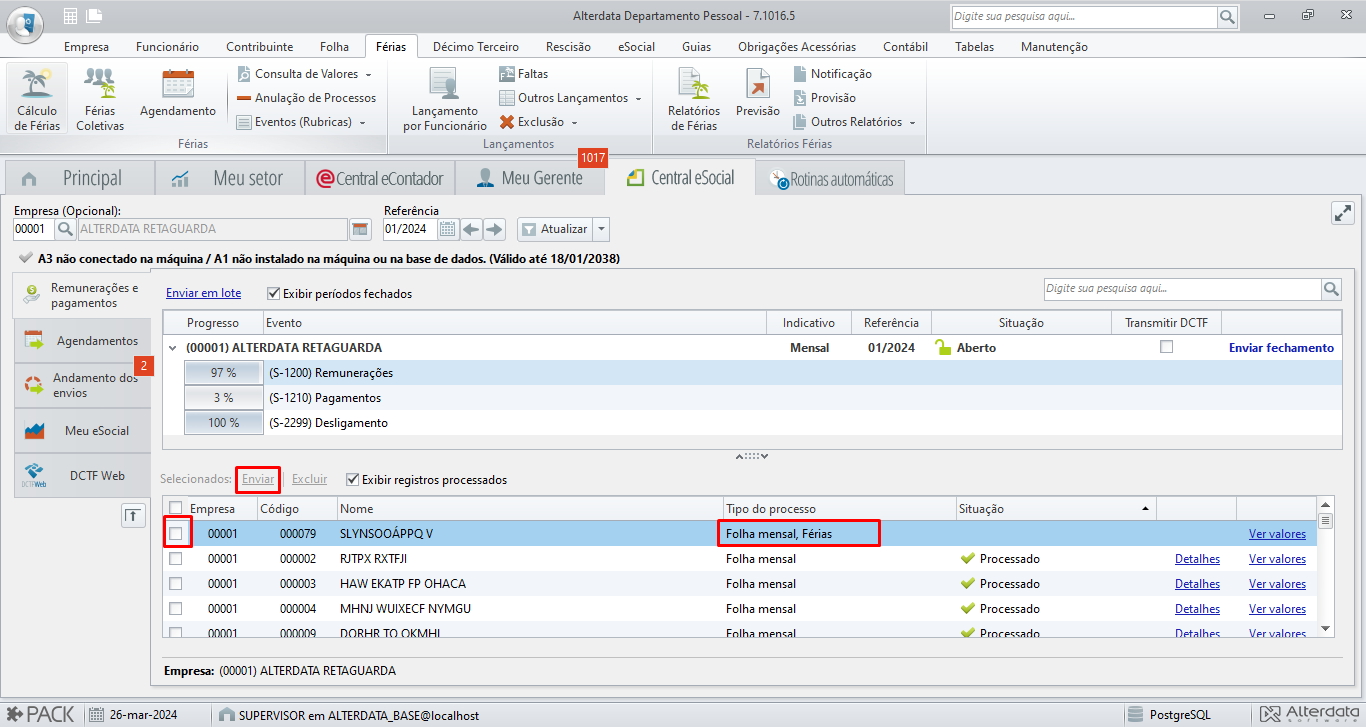Screen dimensions: 1366x727
Task: Check the row for RJTPX RXTFJI
Action: 176,558
